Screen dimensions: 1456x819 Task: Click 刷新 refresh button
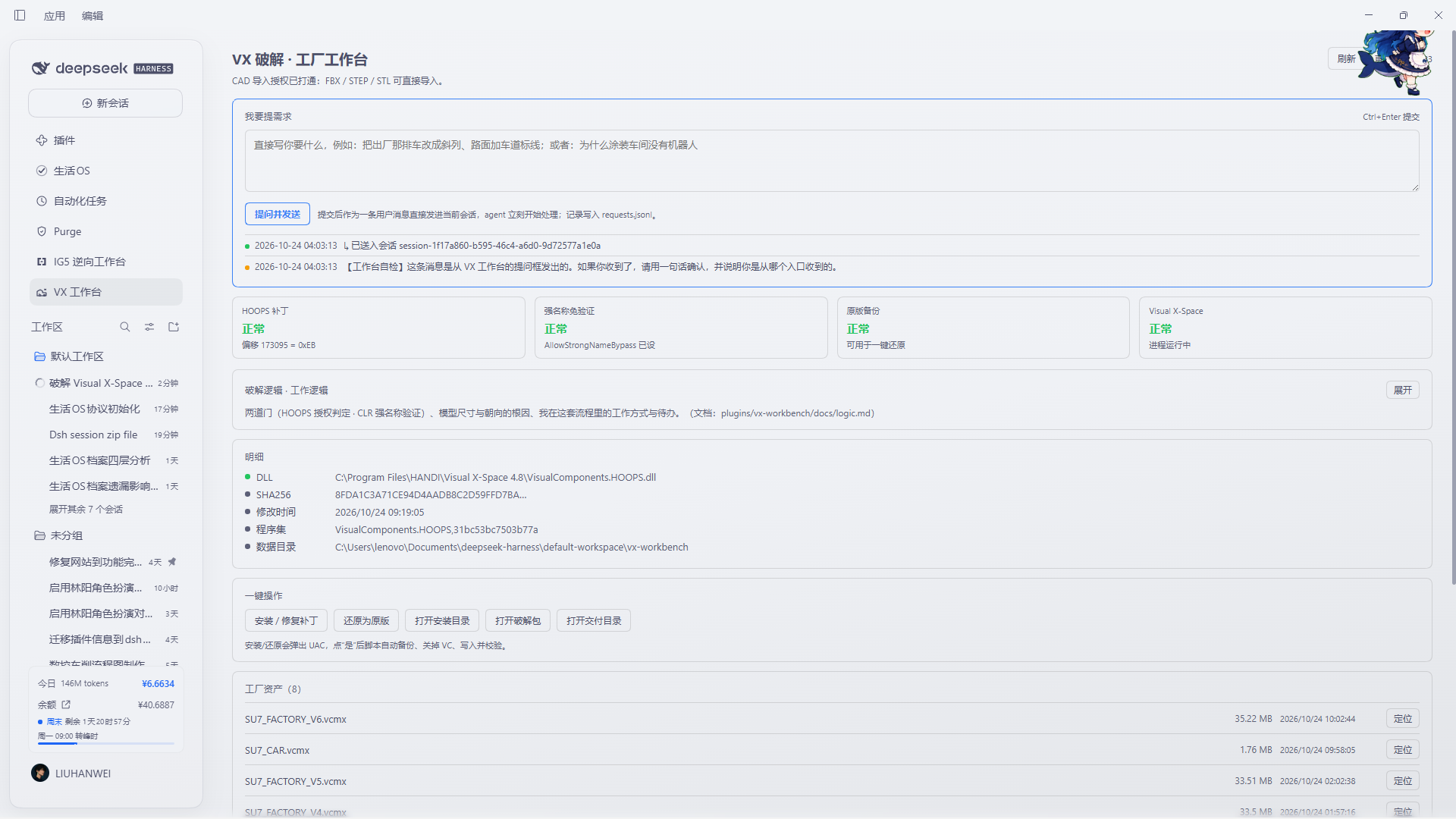click(x=1346, y=59)
